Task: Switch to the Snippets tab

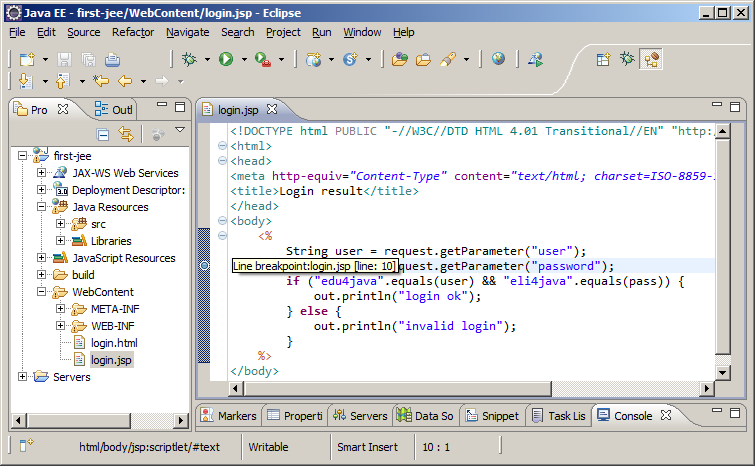Action: (492, 415)
